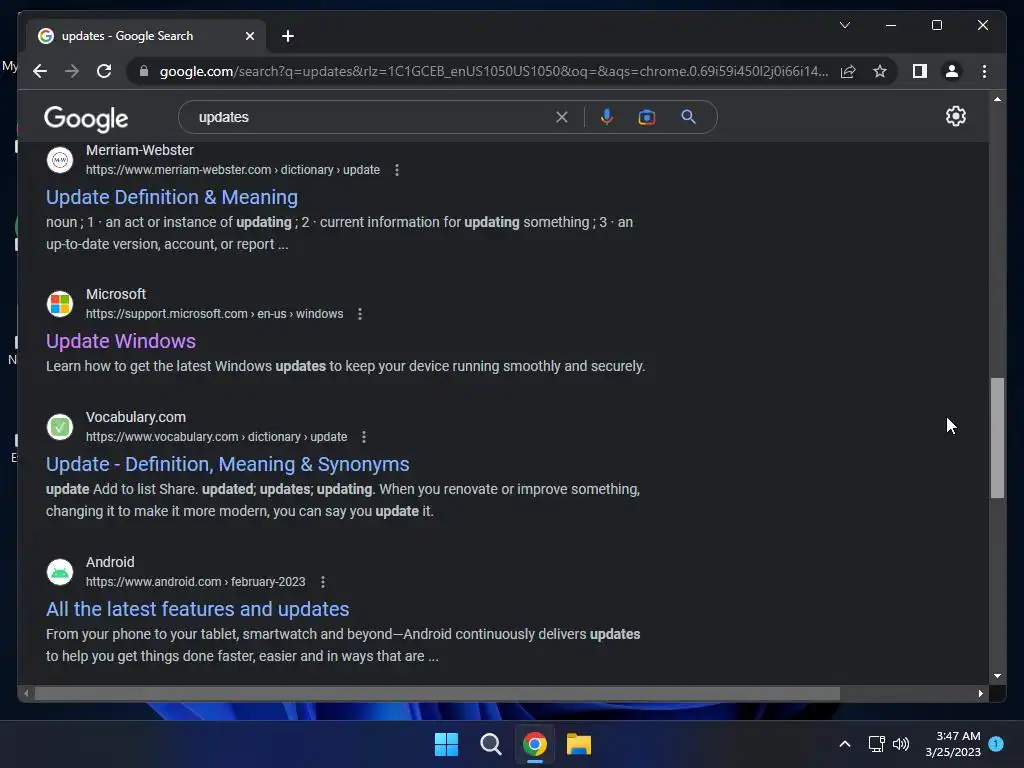Click the horizontal scrollbar thumb
Image resolution: width=1024 pixels, height=768 pixels.
pos(437,694)
